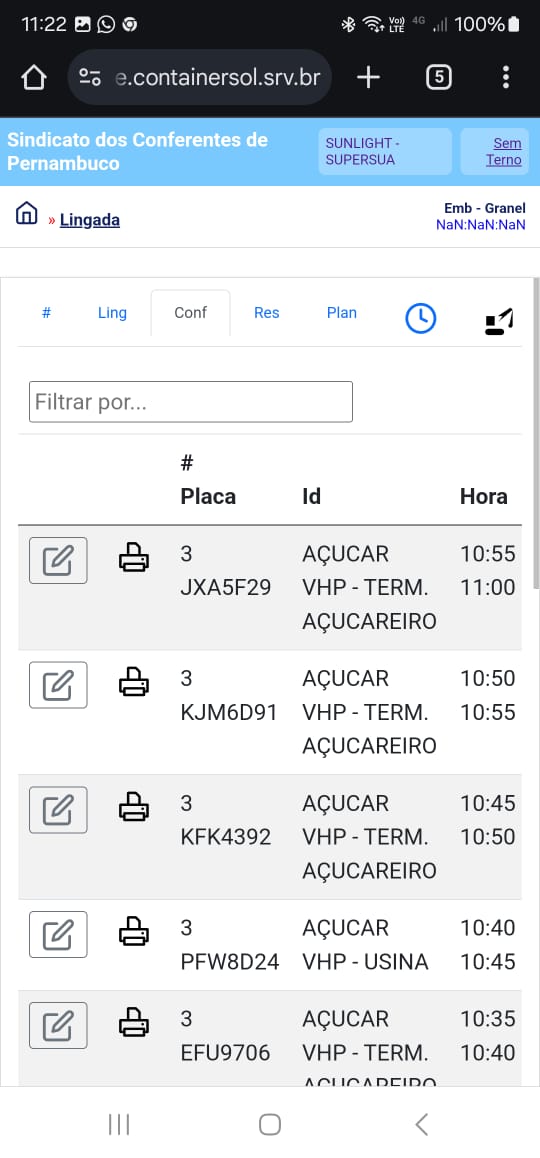Select the # tab
This screenshot has height=1158, width=540.
coord(46,312)
